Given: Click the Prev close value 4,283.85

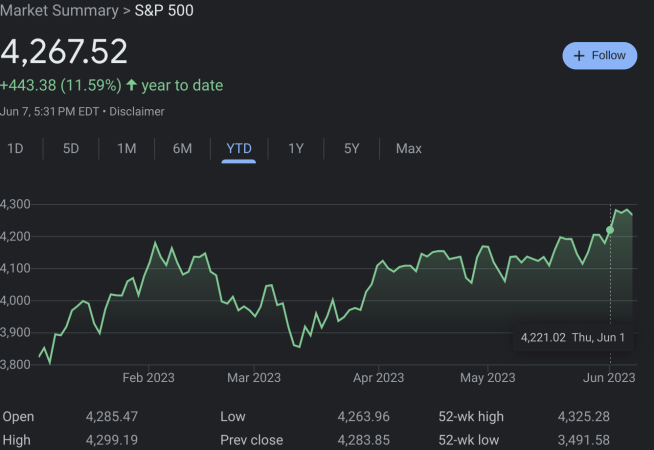Looking at the screenshot, I should pyautogui.click(x=363, y=440).
